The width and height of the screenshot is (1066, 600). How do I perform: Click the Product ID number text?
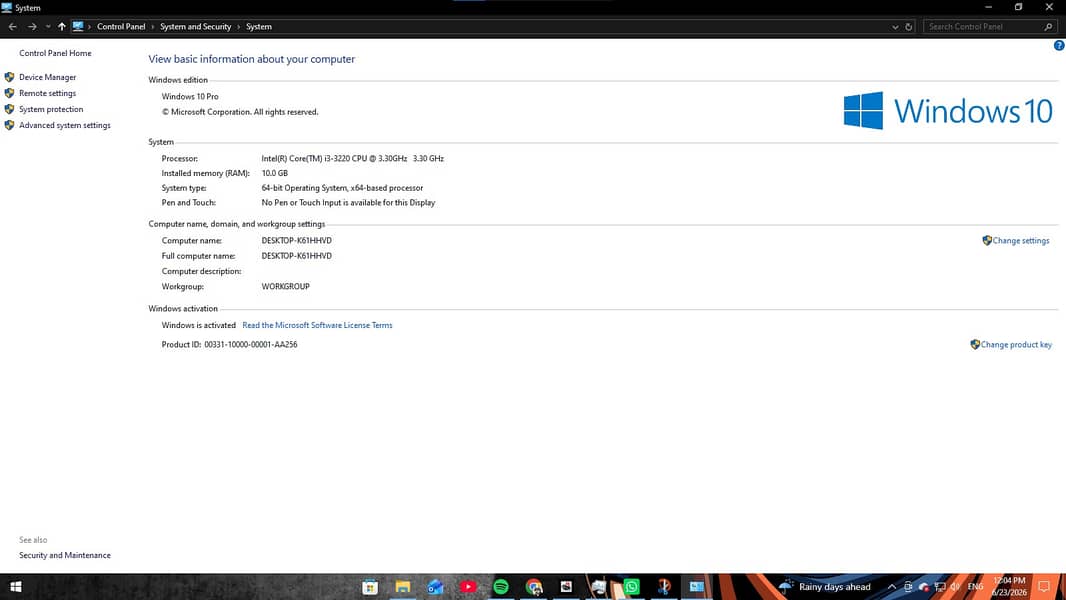click(x=251, y=345)
